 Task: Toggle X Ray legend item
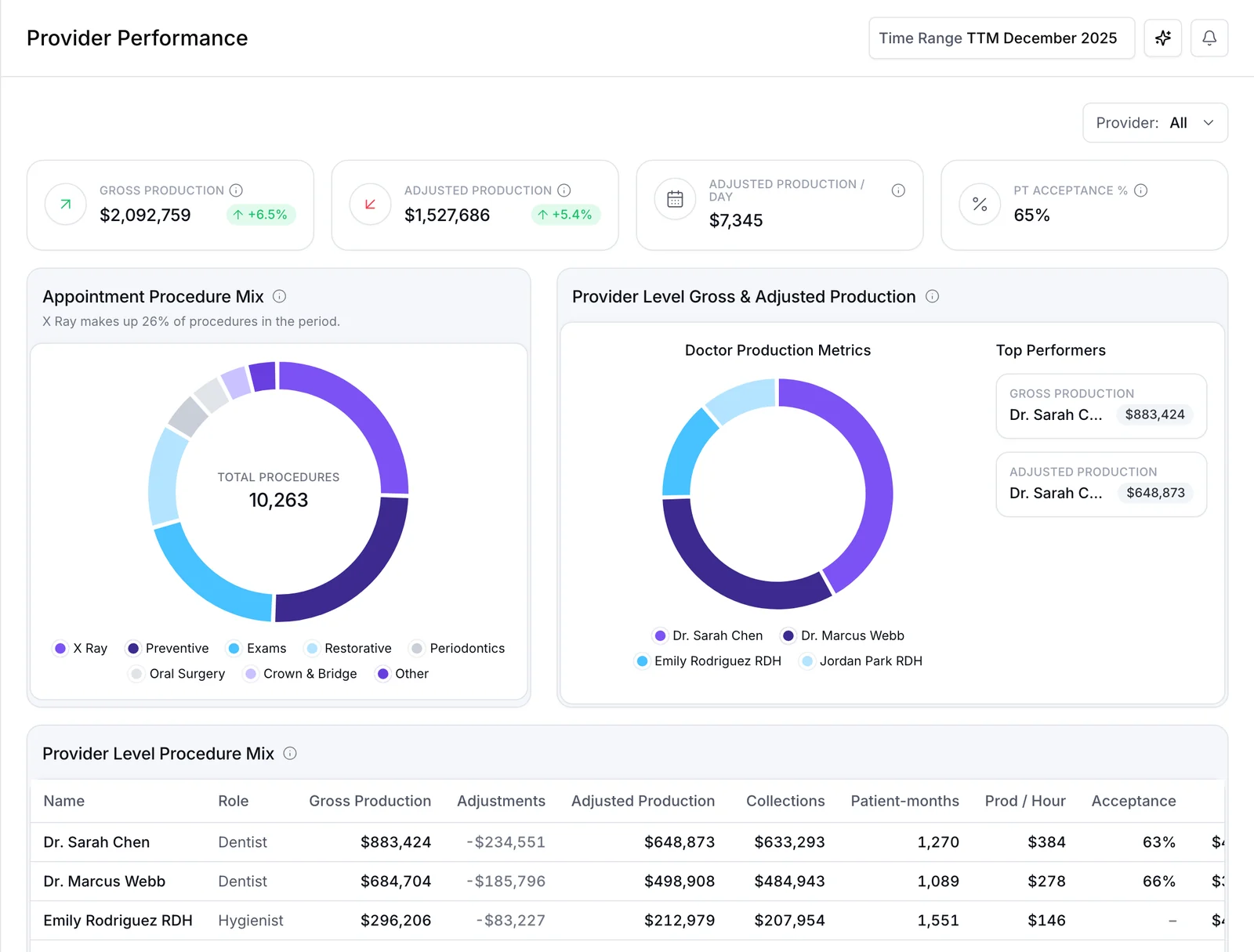pyautogui.click(x=80, y=648)
